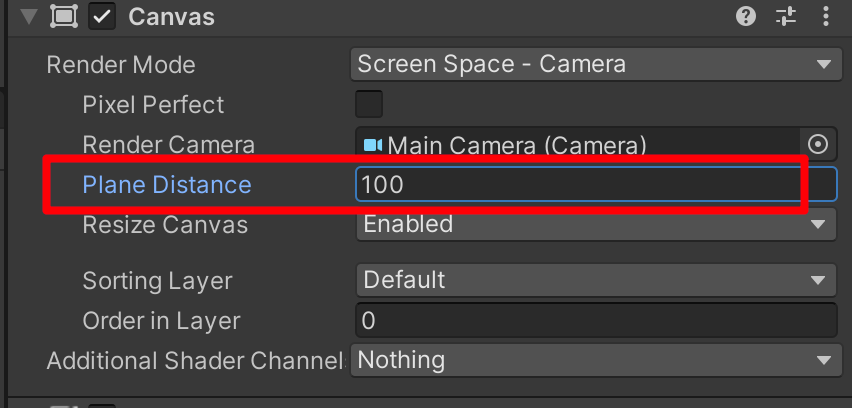The height and width of the screenshot is (408, 852).
Task: Open the Canvas component three-dot menu
Action: 825,17
